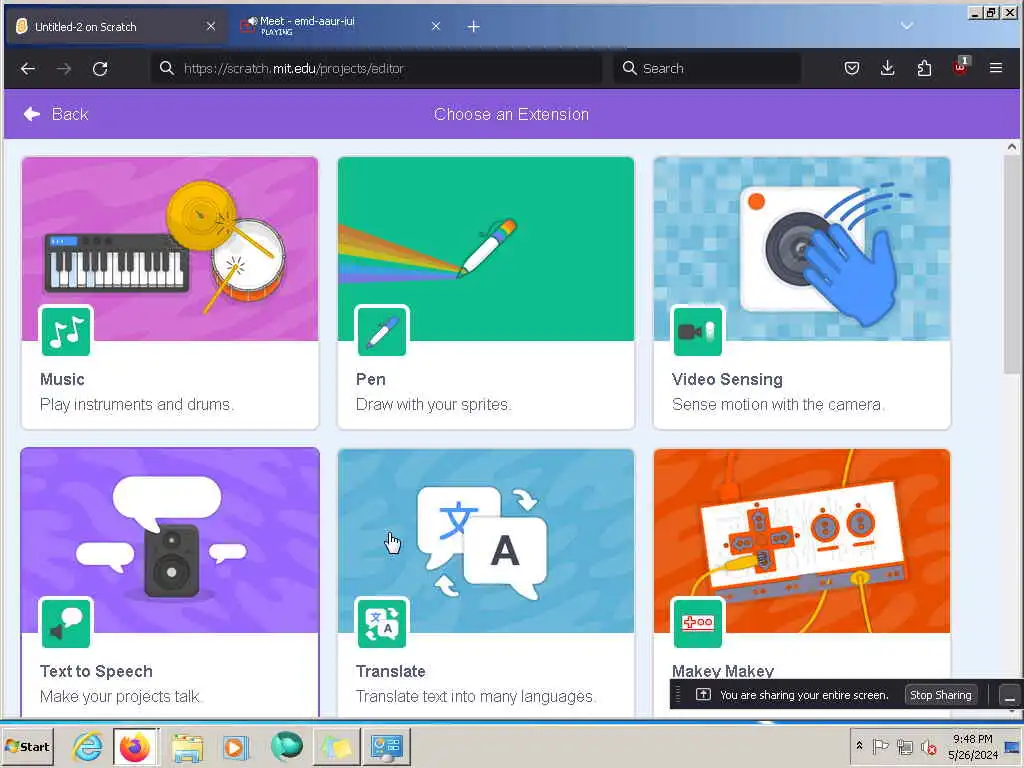Open the Translate extension card artwork

pyautogui.click(x=486, y=541)
